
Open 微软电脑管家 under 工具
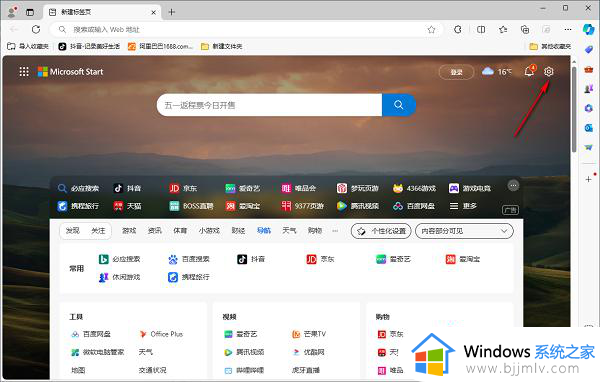click(x=98, y=352)
